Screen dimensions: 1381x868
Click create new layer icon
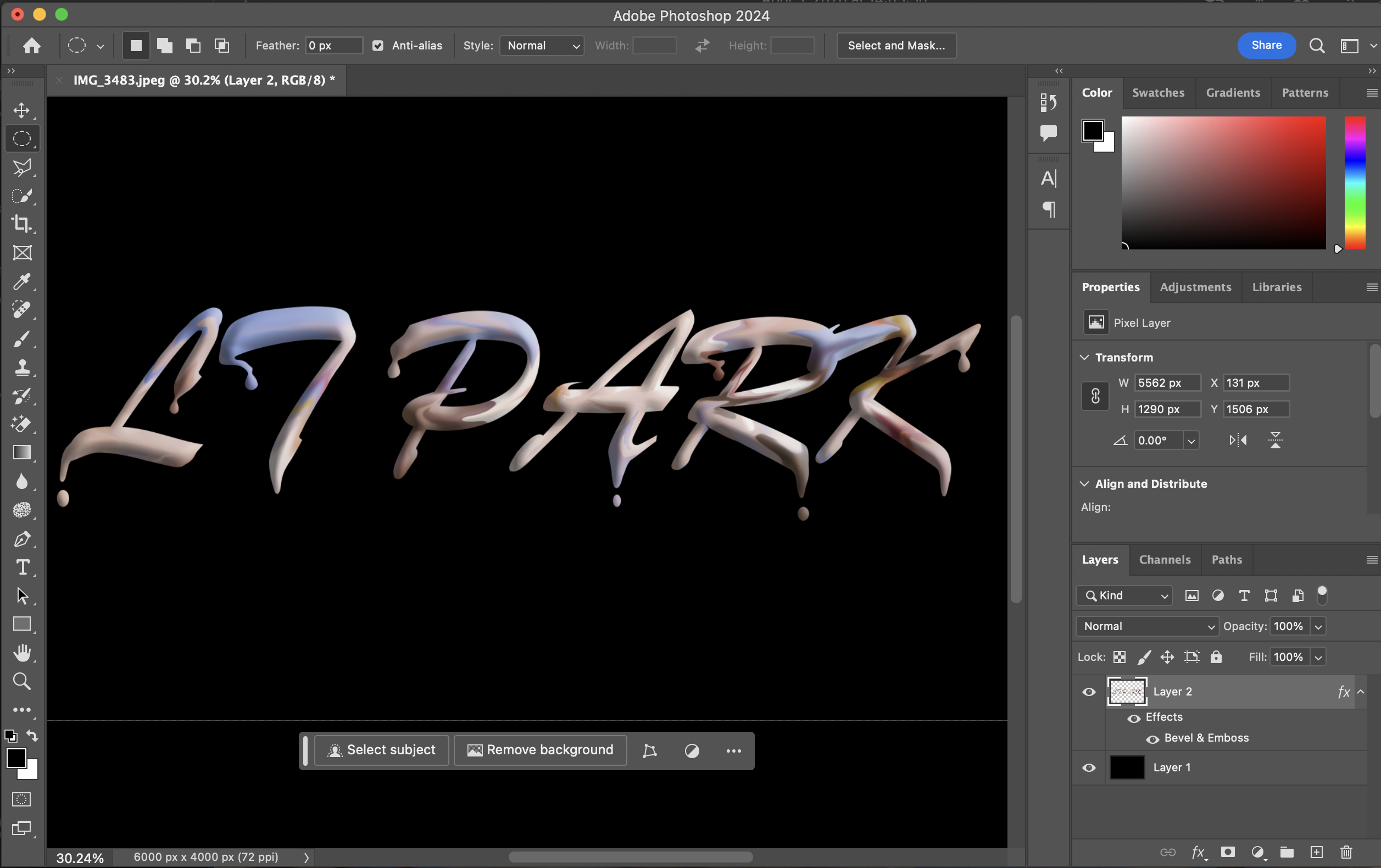(x=1316, y=852)
